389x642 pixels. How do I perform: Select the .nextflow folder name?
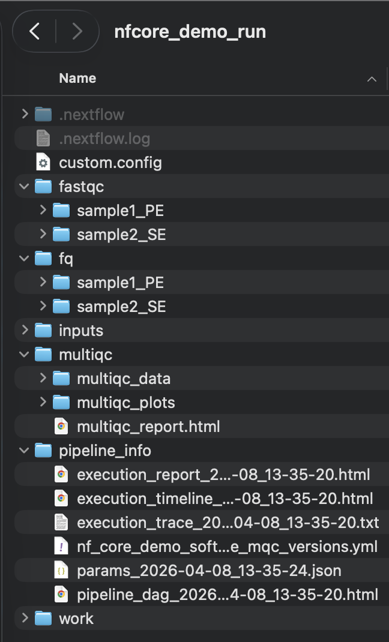pyautogui.click(x=92, y=115)
